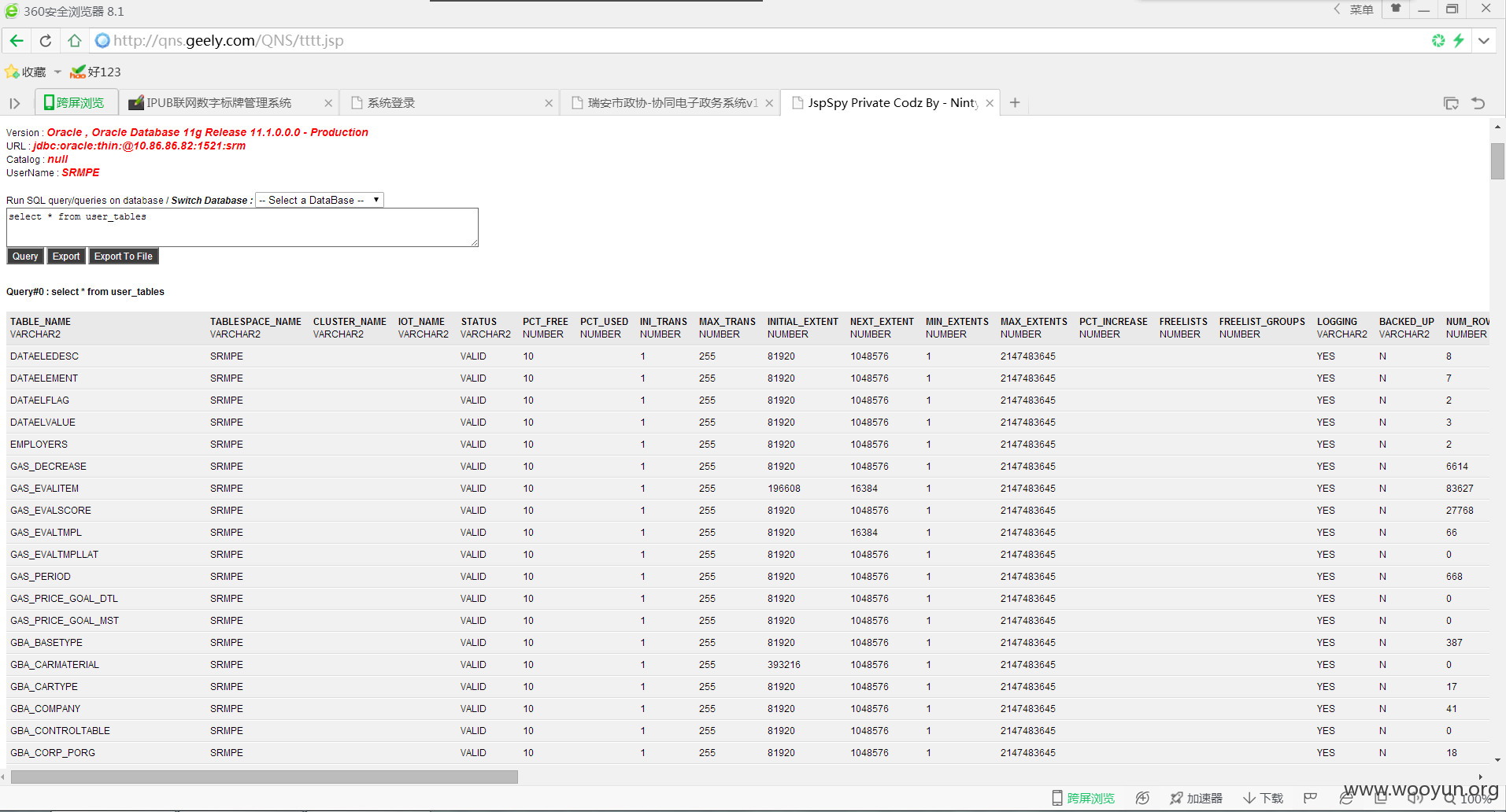This screenshot has width=1506, height=812.
Task: Switch to the 跨屏浏览 tab
Action: coord(76,103)
